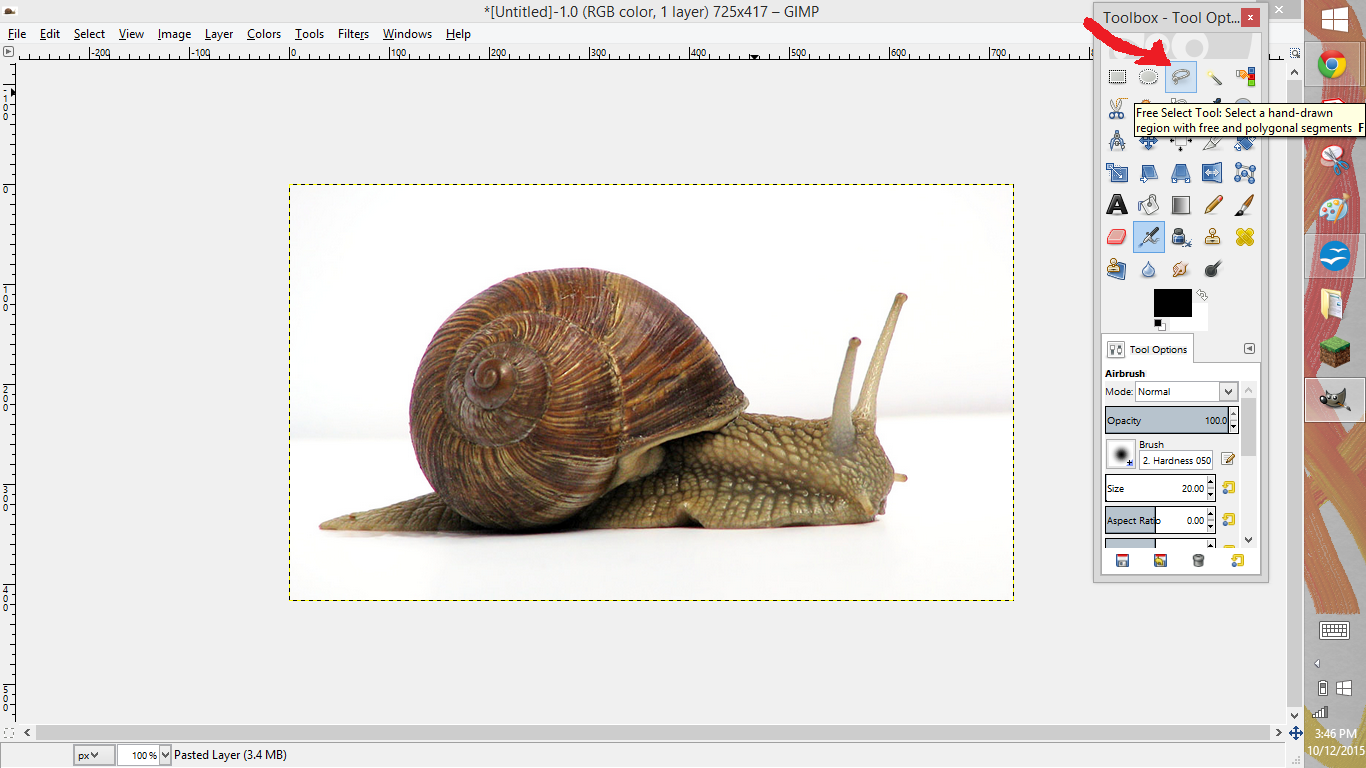Image resolution: width=1366 pixels, height=768 pixels.
Task: Select the Eraser tool
Action: (x=1117, y=237)
